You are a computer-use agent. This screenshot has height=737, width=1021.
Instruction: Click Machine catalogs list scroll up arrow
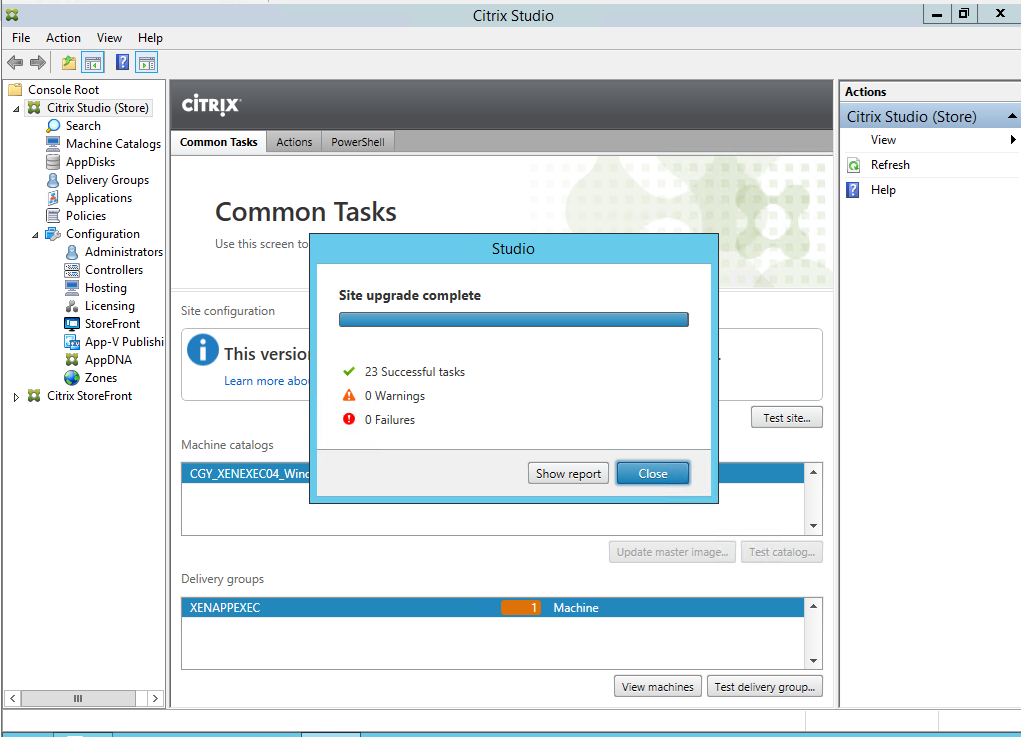(x=813, y=472)
